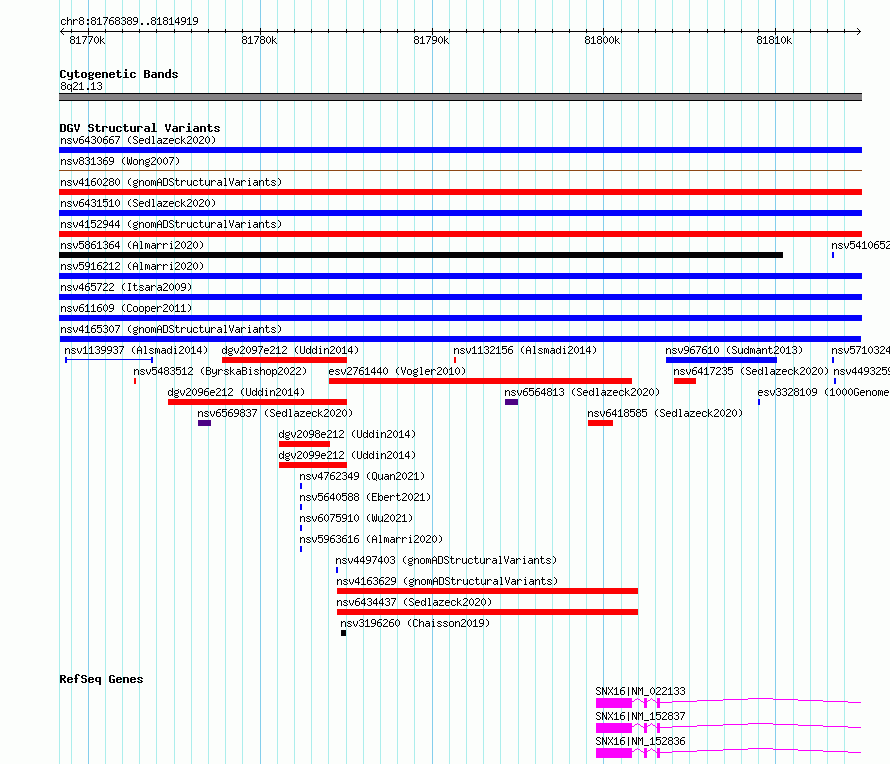
Task: Click the 81800k ruler position
Action: pos(602,40)
